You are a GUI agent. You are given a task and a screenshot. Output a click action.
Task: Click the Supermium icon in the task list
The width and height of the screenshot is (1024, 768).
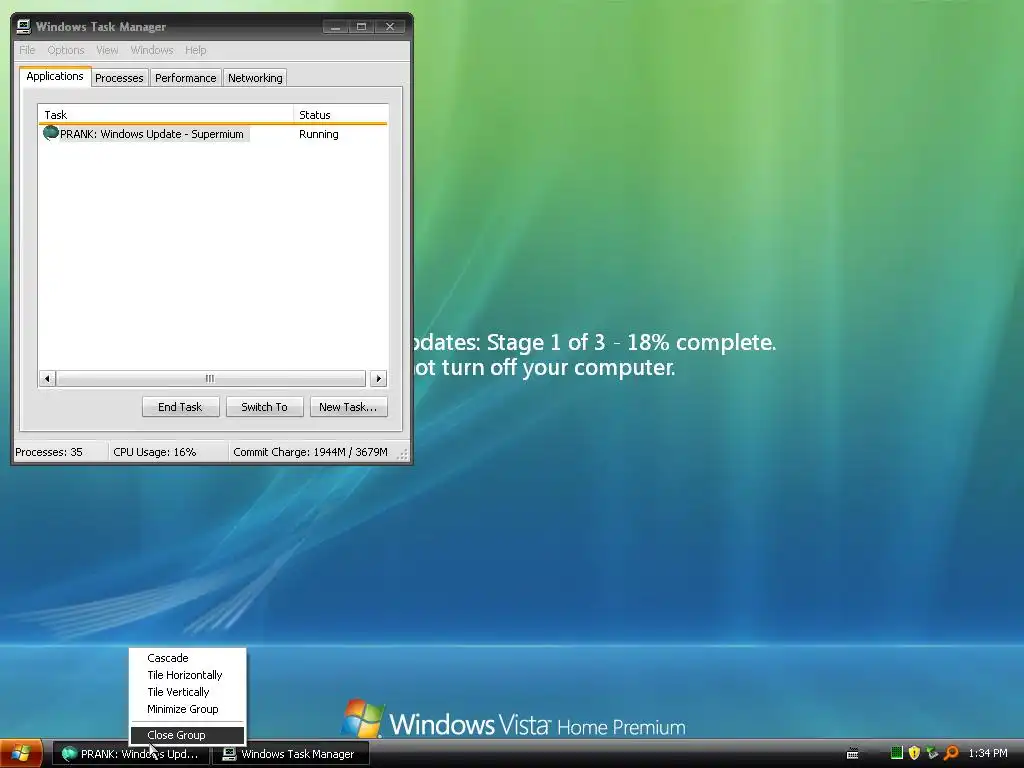51,133
